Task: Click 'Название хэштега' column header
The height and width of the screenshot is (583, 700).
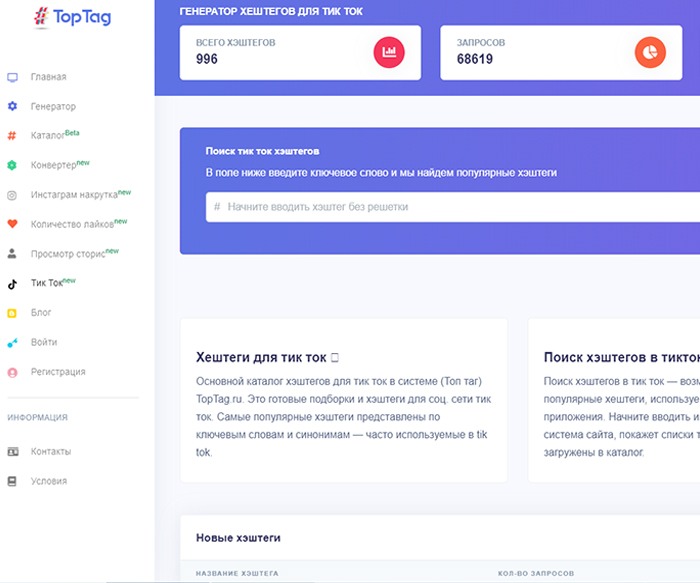Action: 237,573
